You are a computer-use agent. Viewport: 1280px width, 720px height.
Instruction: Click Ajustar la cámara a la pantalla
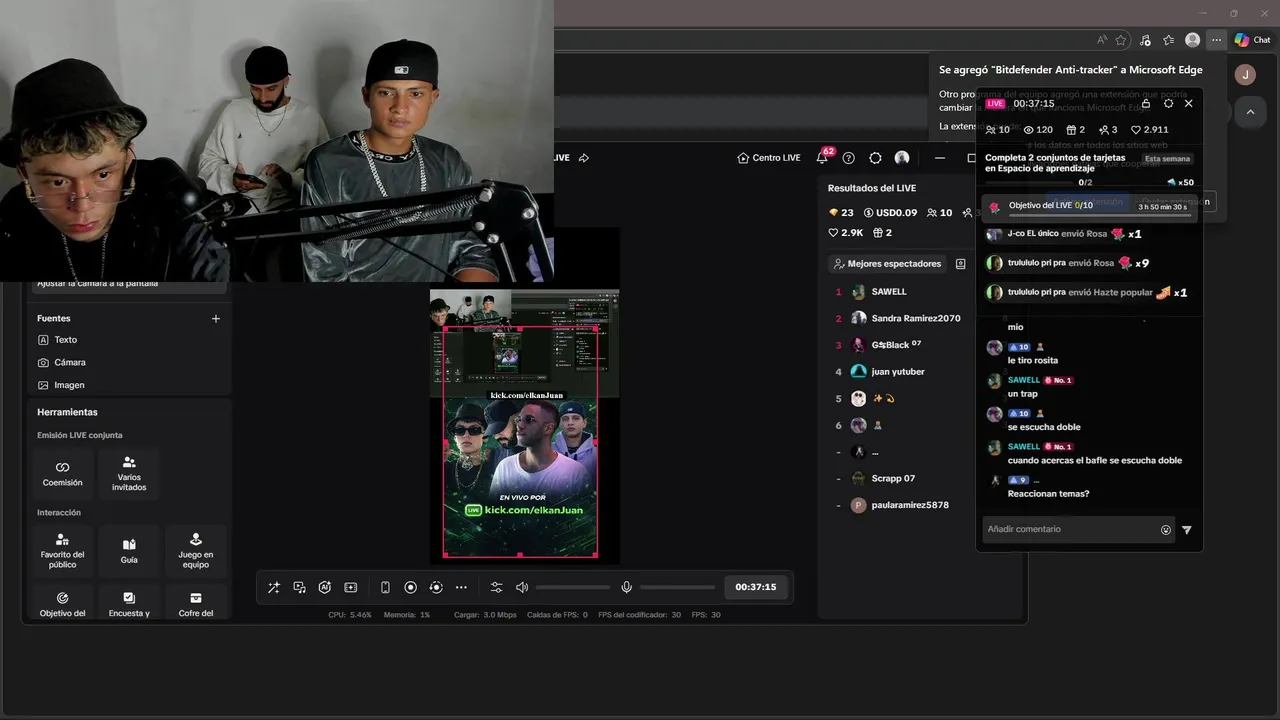click(x=98, y=284)
